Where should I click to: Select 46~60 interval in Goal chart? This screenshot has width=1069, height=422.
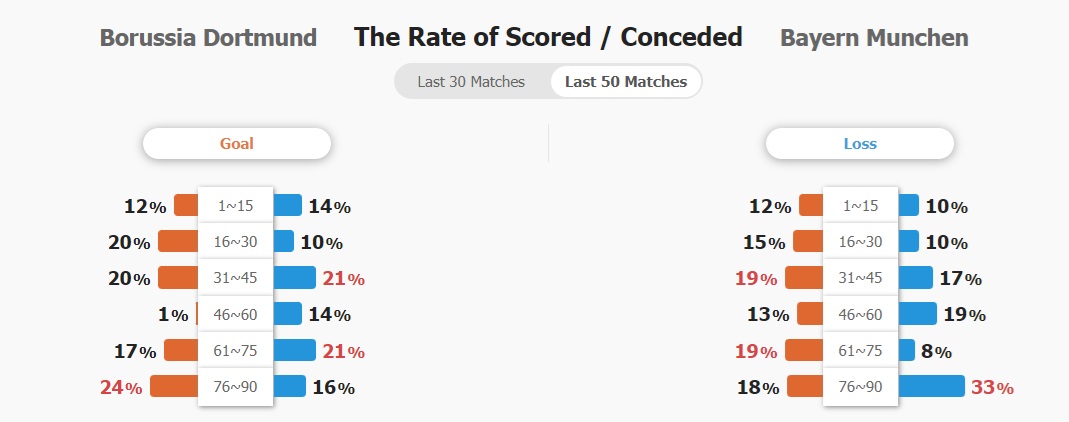pos(236,314)
